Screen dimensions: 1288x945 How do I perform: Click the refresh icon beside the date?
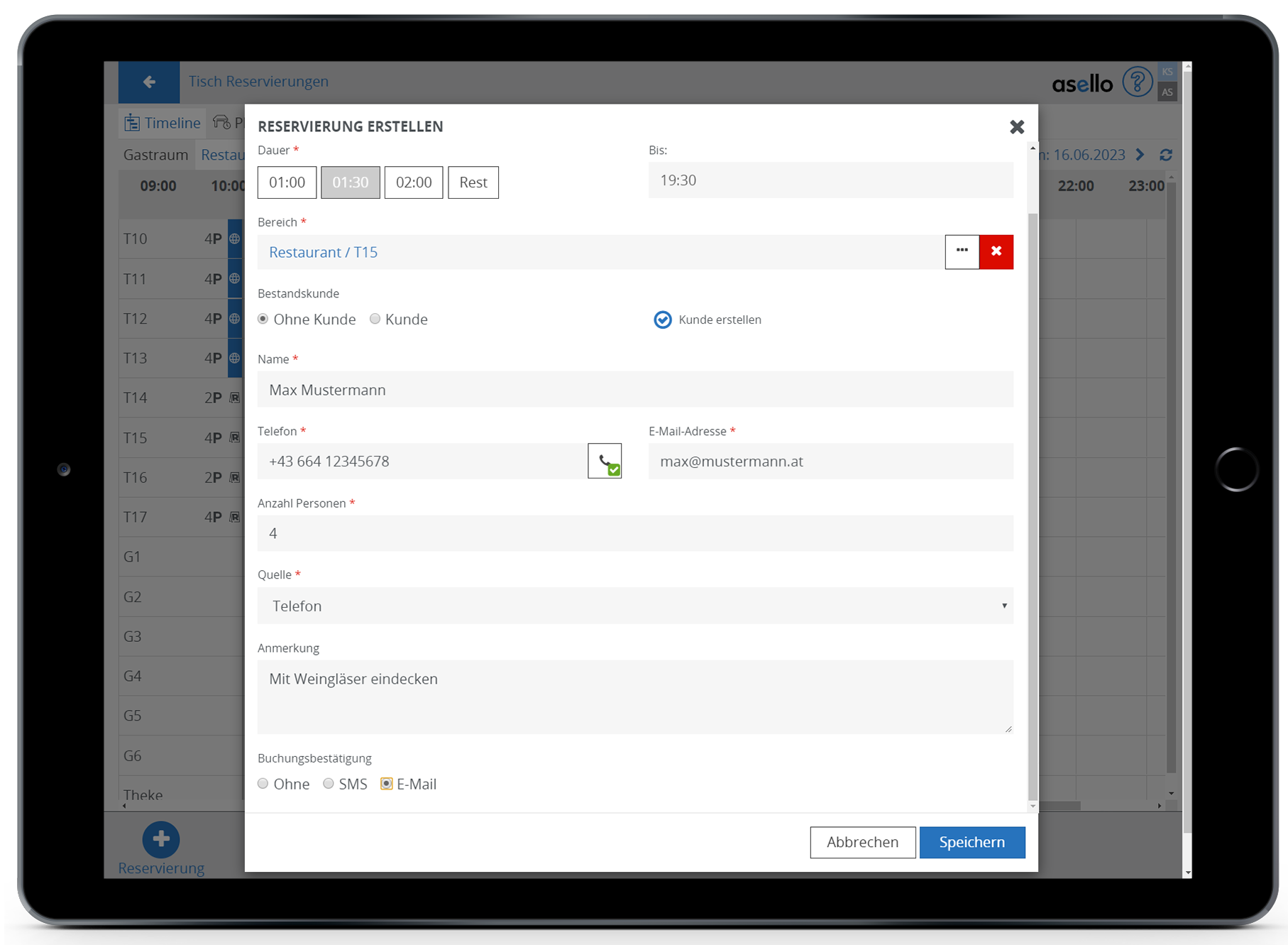point(1166,155)
